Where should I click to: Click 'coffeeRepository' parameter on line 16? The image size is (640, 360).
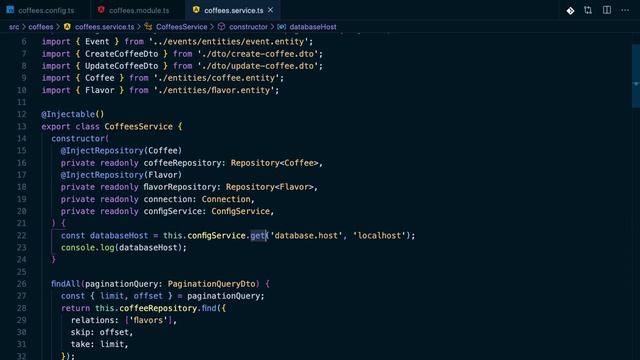pyautogui.click(x=182, y=163)
